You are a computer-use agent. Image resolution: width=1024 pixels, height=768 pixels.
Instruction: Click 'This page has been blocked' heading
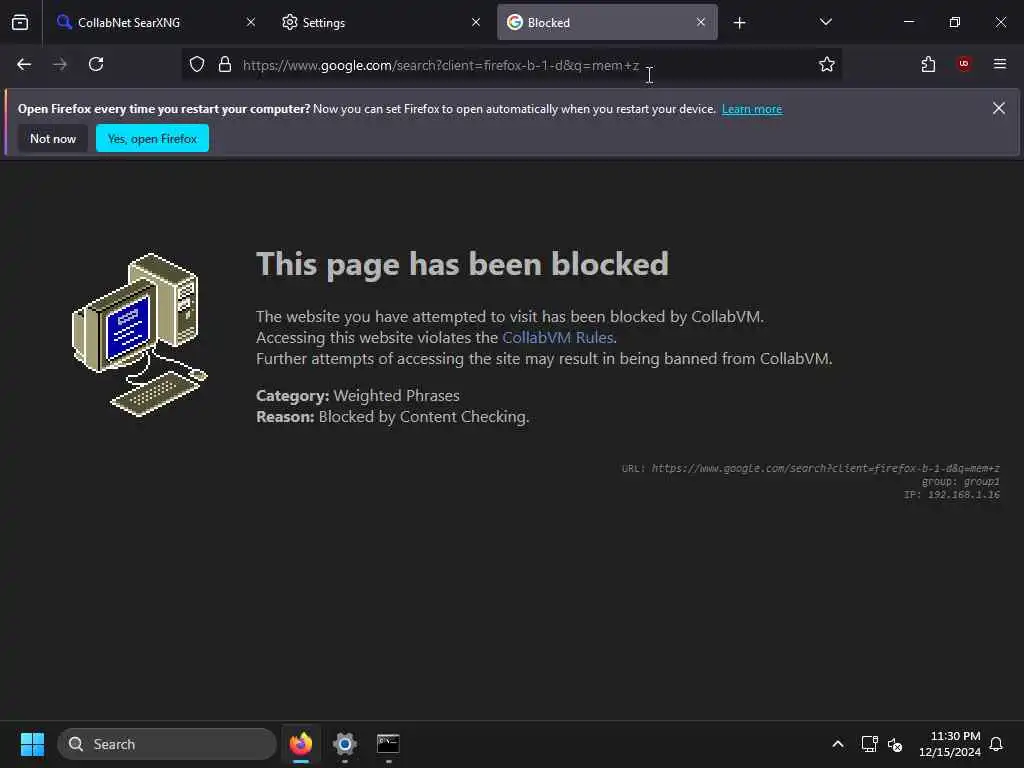pyautogui.click(x=462, y=265)
